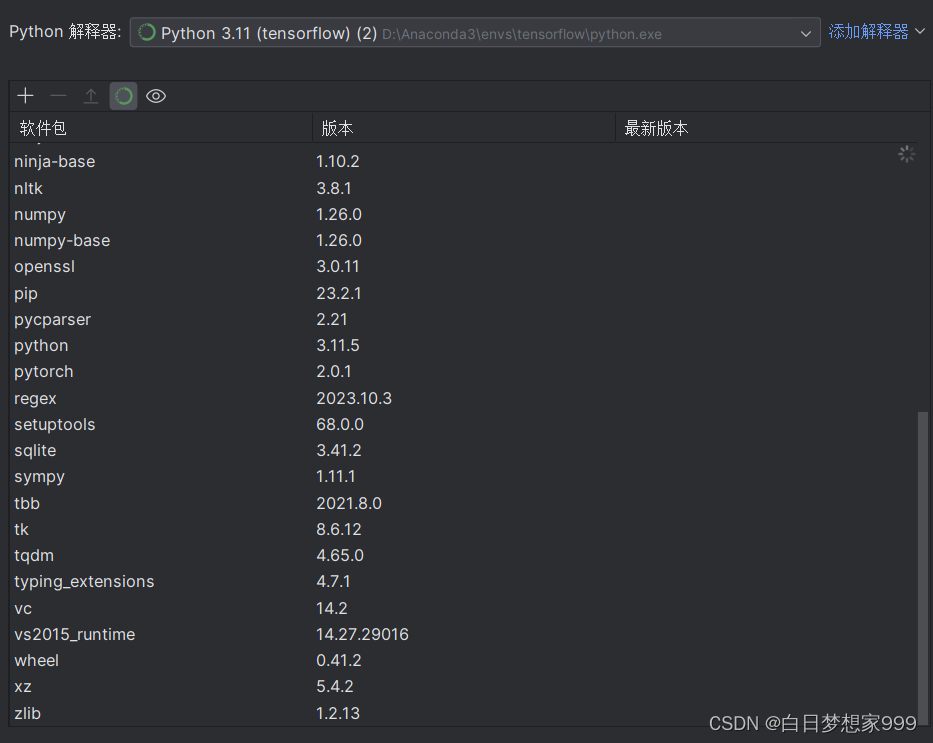This screenshot has height=743, width=933.
Task: Select the zlib package row
Action: point(464,713)
